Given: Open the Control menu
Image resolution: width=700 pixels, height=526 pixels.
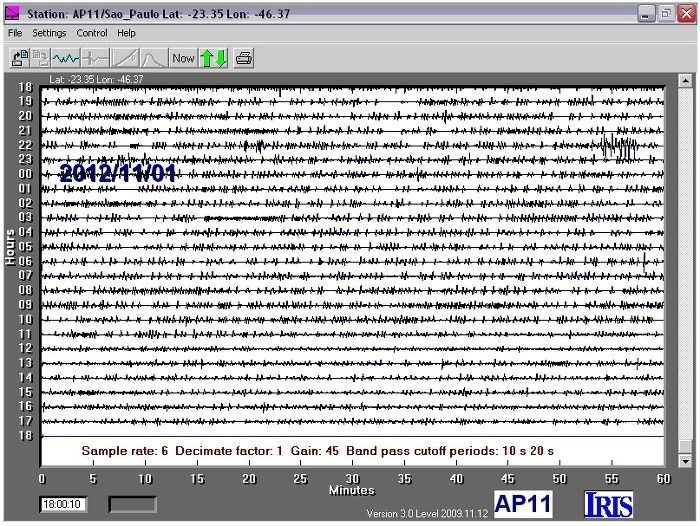Looking at the screenshot, I should pyautogui.click(x=92, y=33).
